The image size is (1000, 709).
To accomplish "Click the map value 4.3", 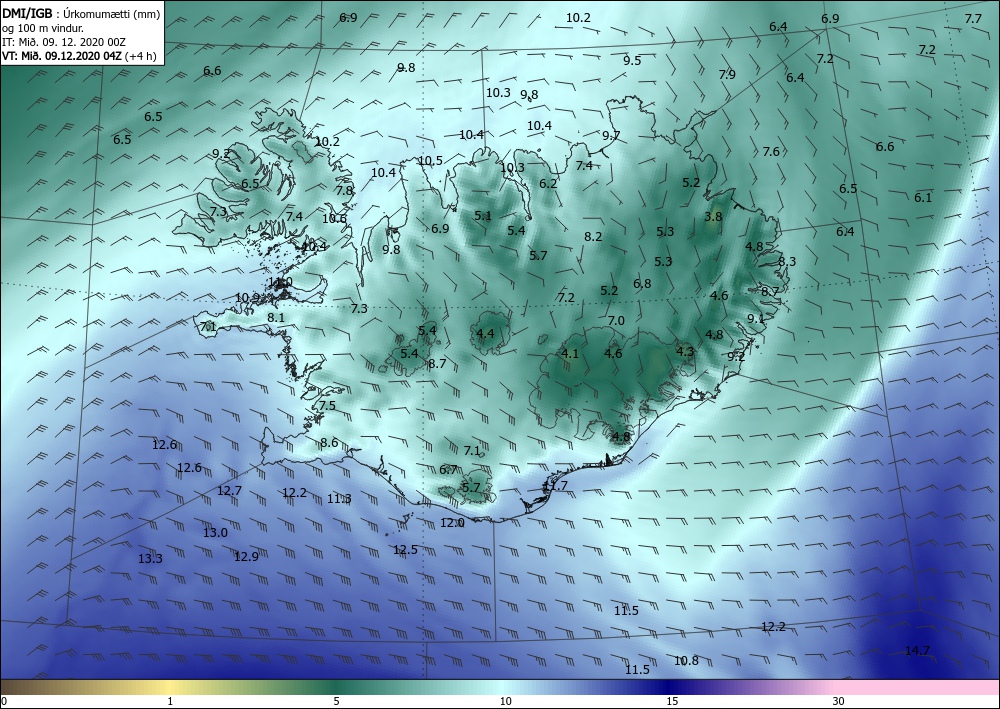I will point(685,351).
